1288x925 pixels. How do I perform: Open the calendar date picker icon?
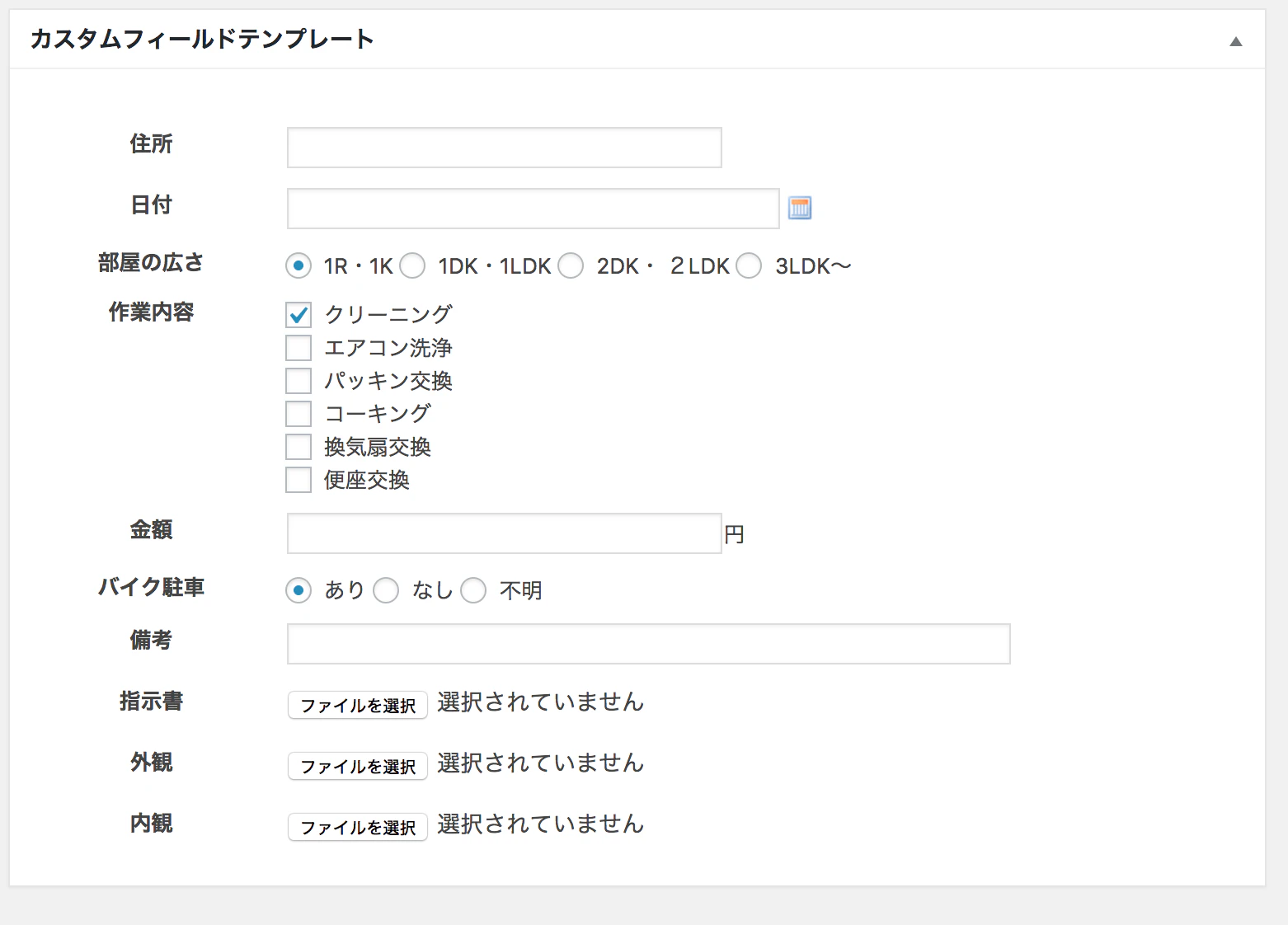coord(800,208)
